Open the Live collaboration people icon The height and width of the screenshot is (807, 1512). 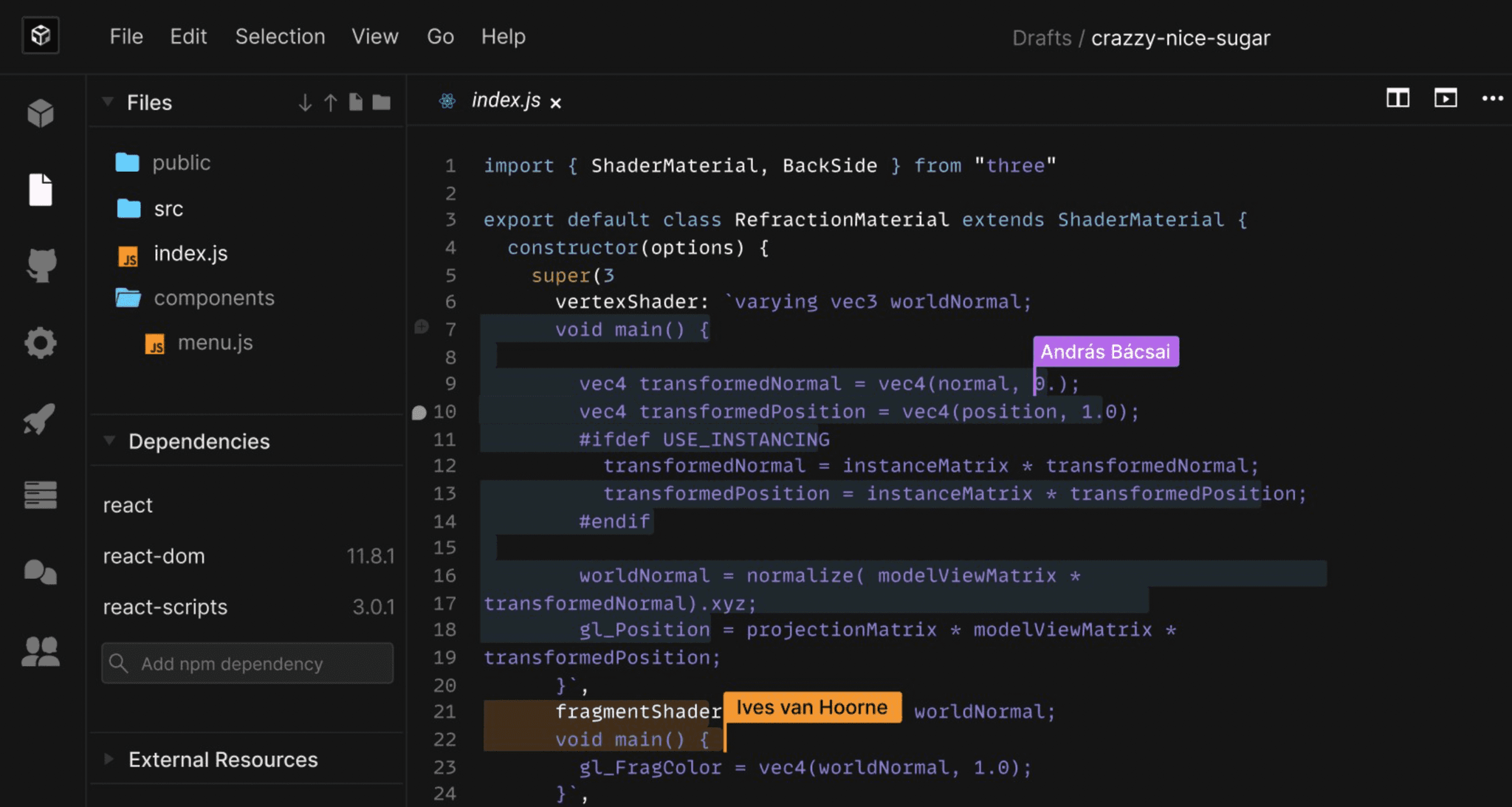tap(41, 652)
